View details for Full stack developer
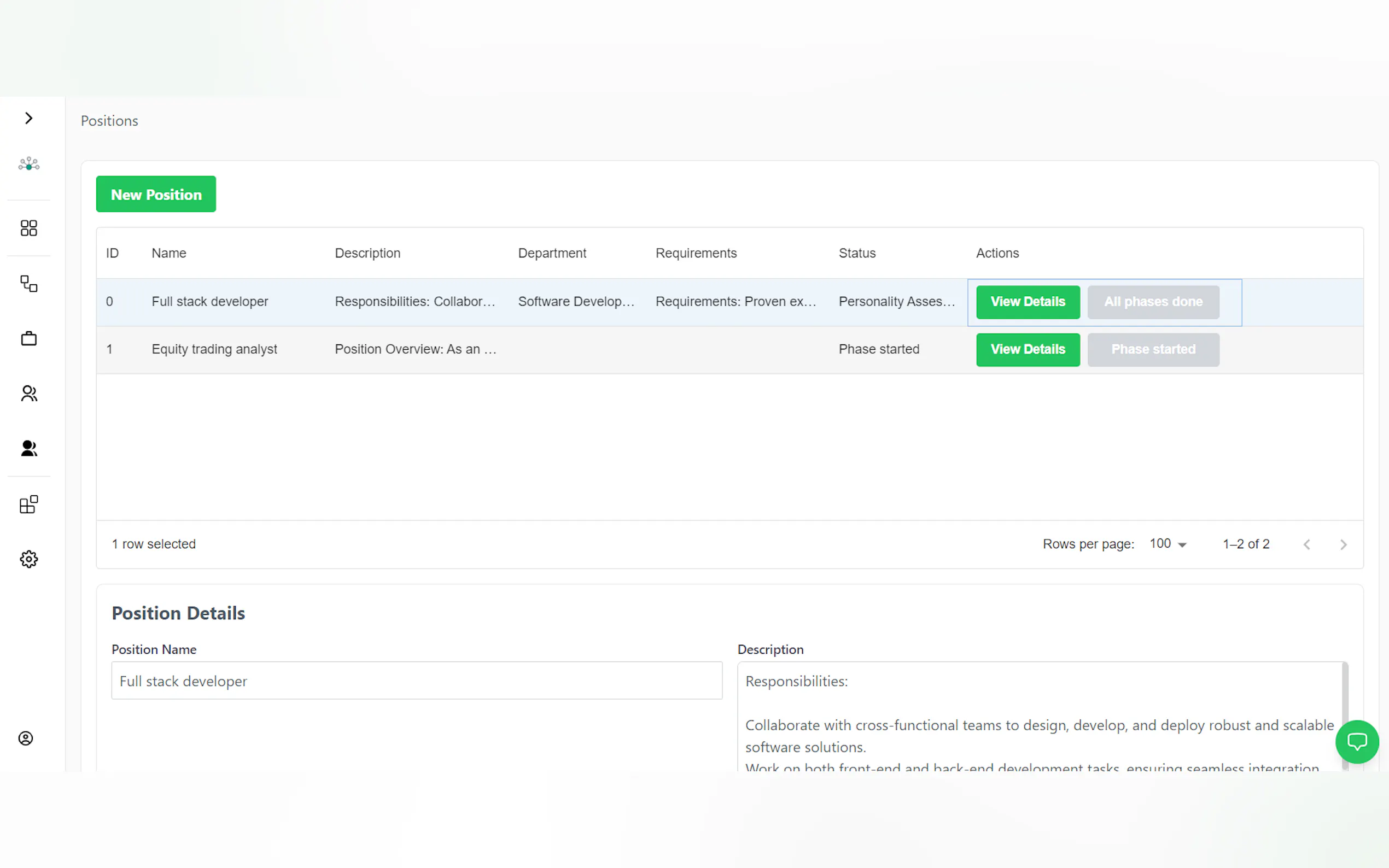1389x868 pixels. coord(1027,302)
